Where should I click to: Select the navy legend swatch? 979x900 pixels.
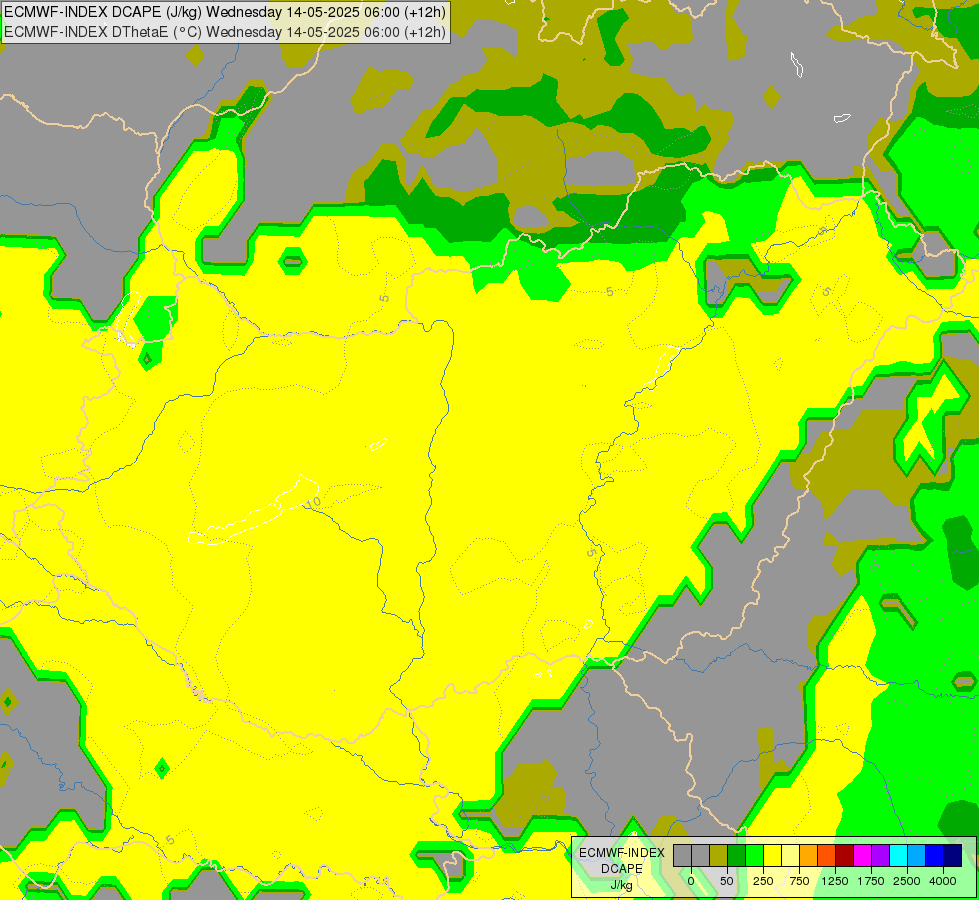coord(953,856)
